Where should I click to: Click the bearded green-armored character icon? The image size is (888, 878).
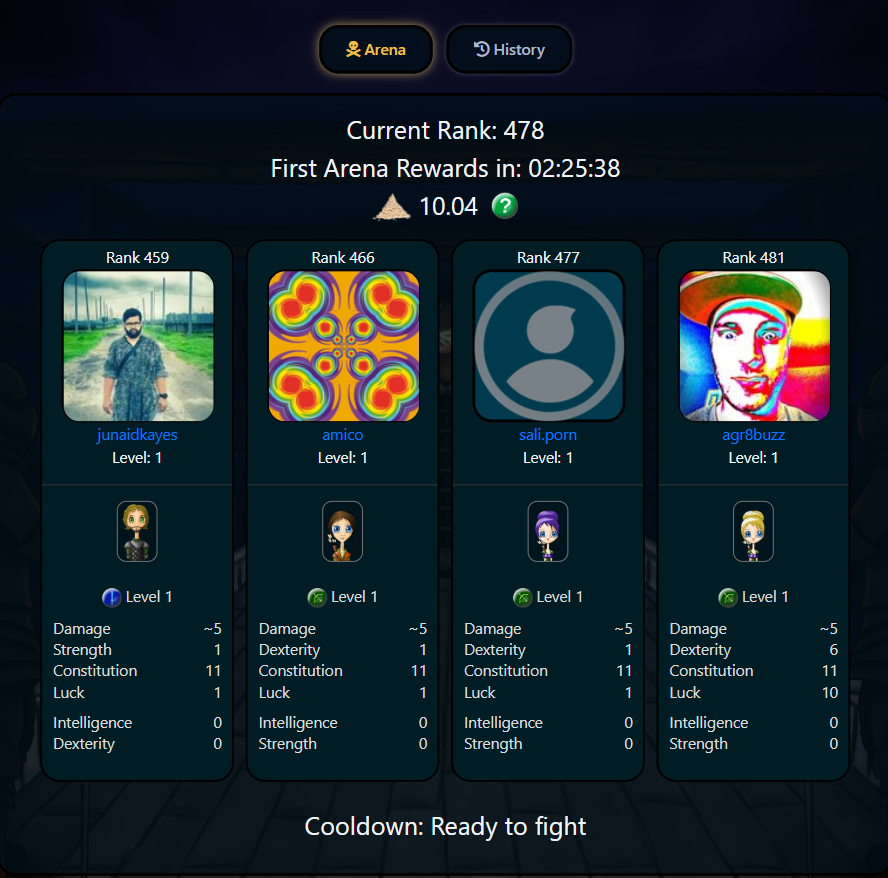pyautogui.click(x=137, y=531)
